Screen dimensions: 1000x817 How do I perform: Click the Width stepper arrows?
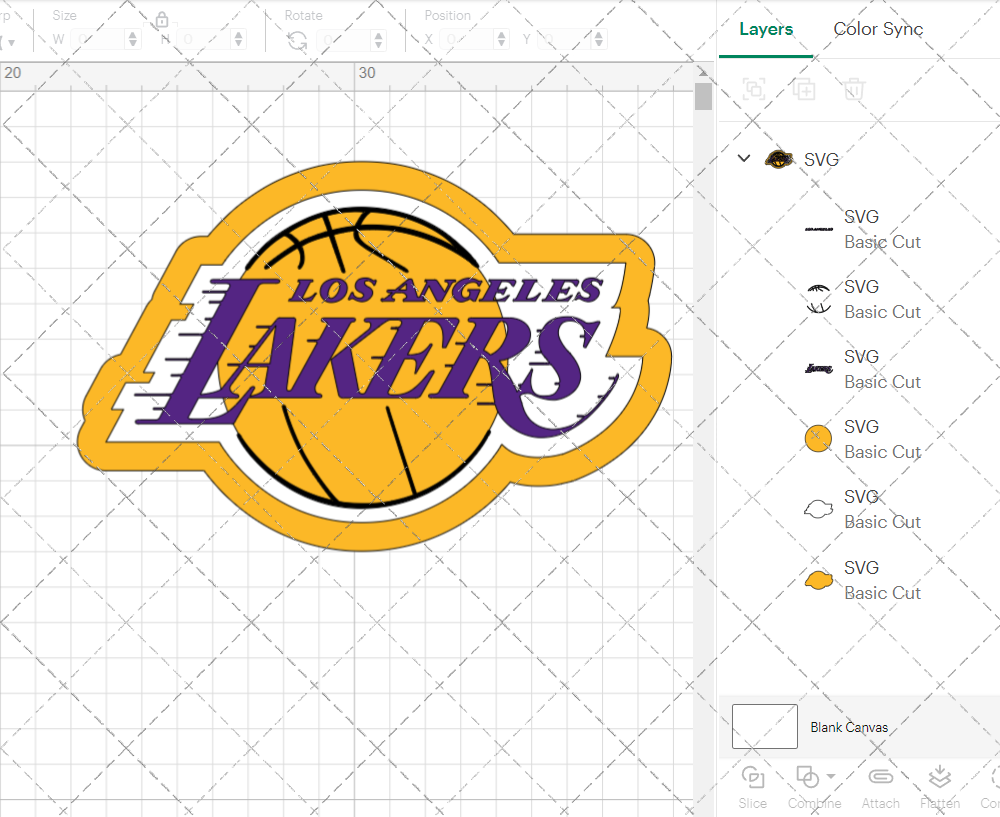133,40
